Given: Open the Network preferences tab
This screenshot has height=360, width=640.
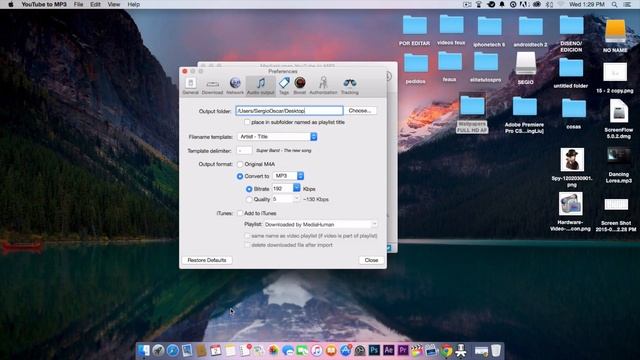Looking at the screenshot, I should [235, 86].
